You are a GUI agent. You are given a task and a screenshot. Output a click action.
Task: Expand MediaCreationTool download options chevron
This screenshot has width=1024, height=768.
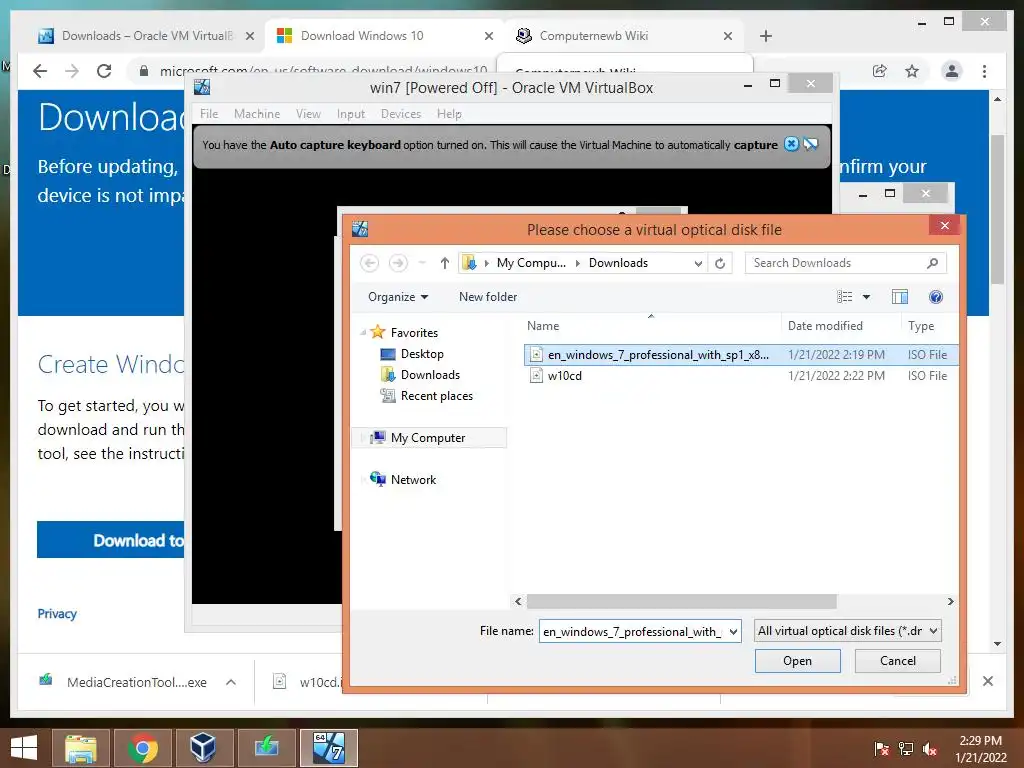(231, 682)
